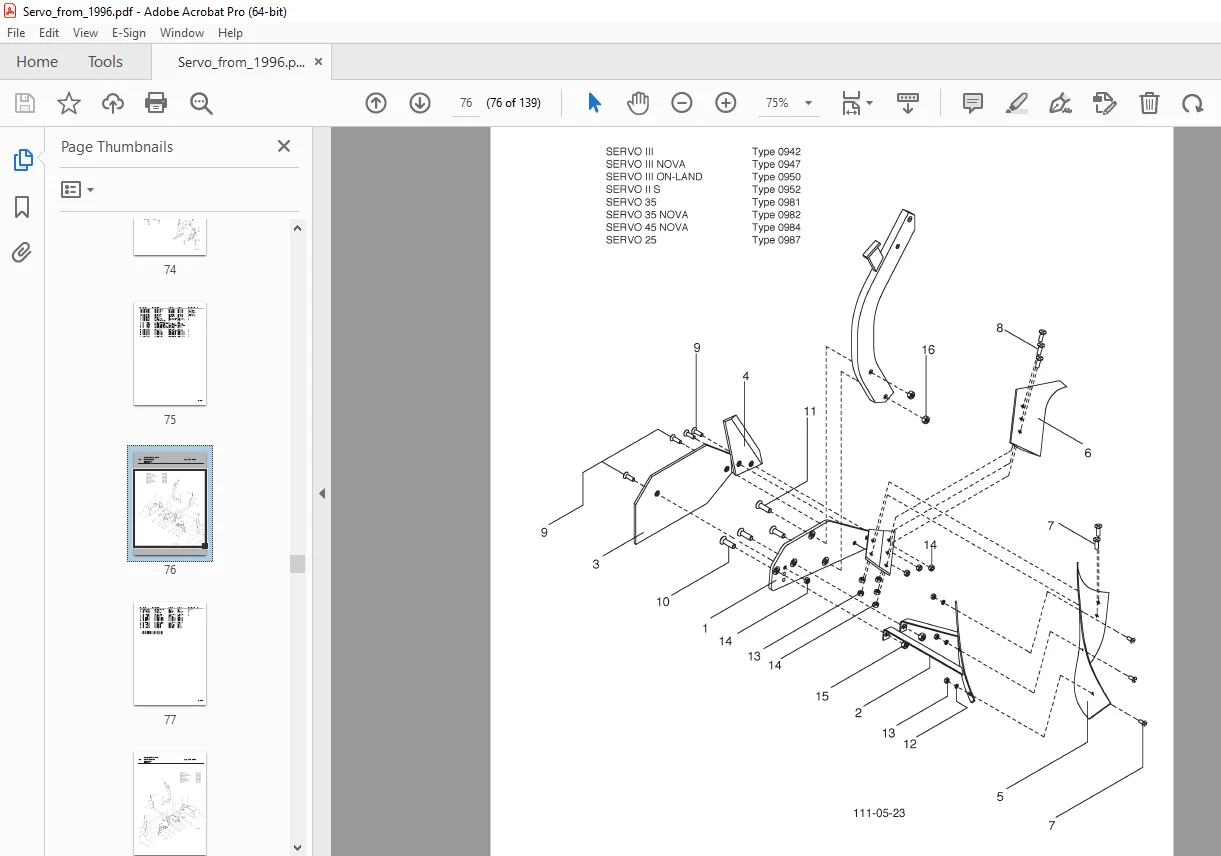Click the Save file icon
The height and width of the screenshot is (856, 1221).
[x=25, y=103]
